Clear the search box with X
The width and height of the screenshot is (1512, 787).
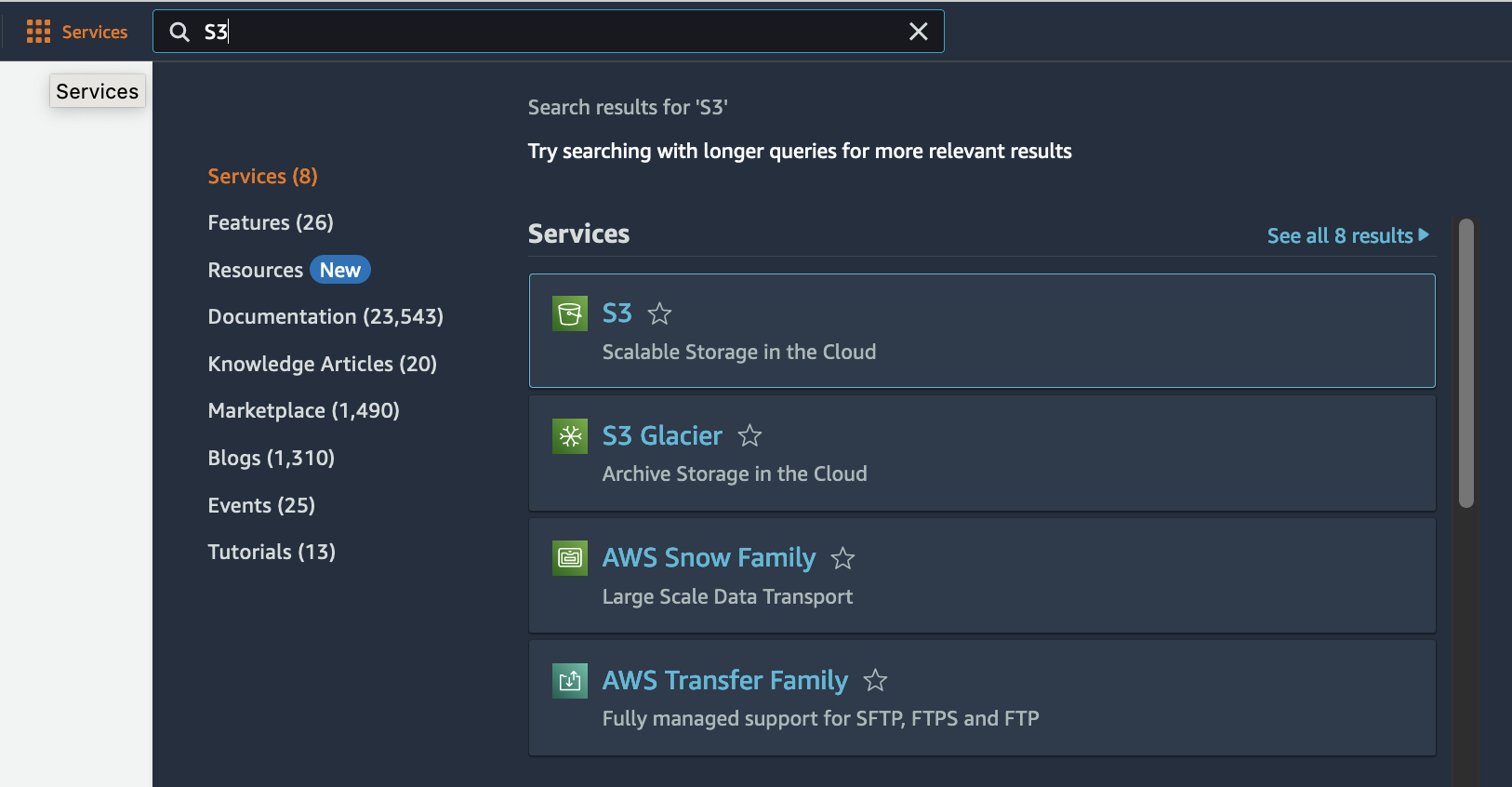coord(919,32)
